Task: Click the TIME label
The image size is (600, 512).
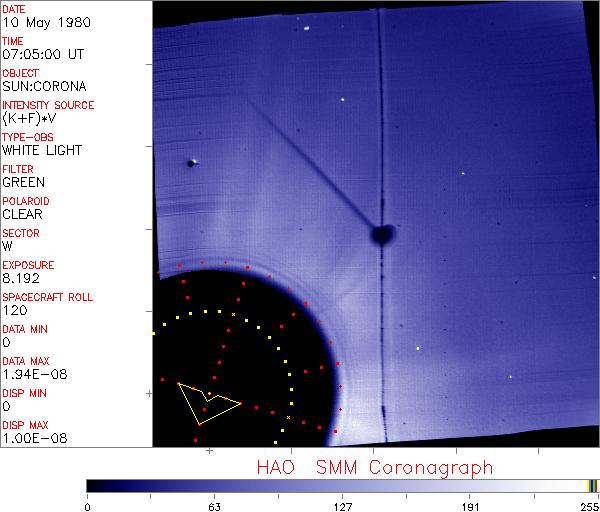Action: coord(13,41)
